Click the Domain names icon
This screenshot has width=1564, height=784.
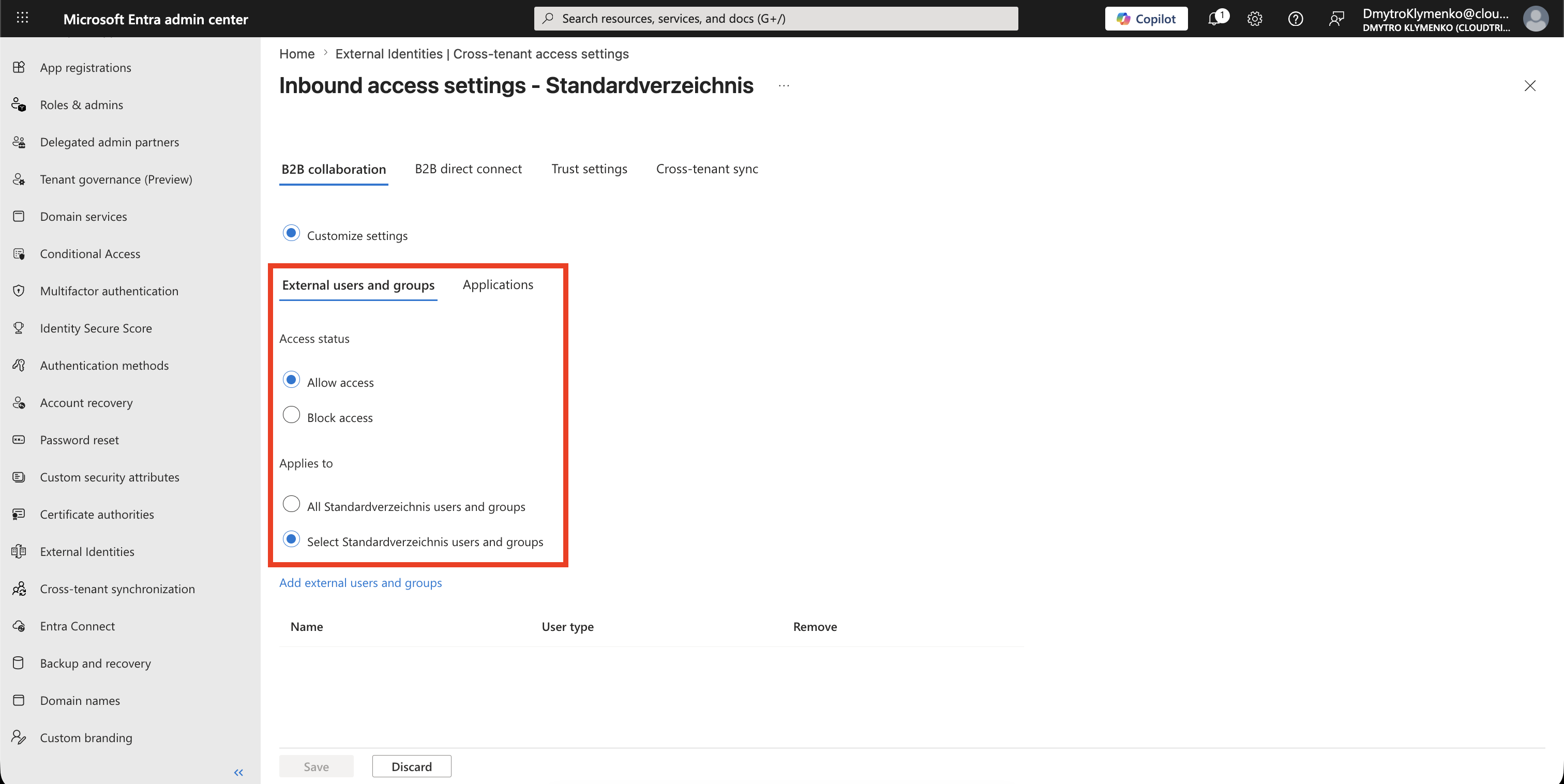coord(19,700)
